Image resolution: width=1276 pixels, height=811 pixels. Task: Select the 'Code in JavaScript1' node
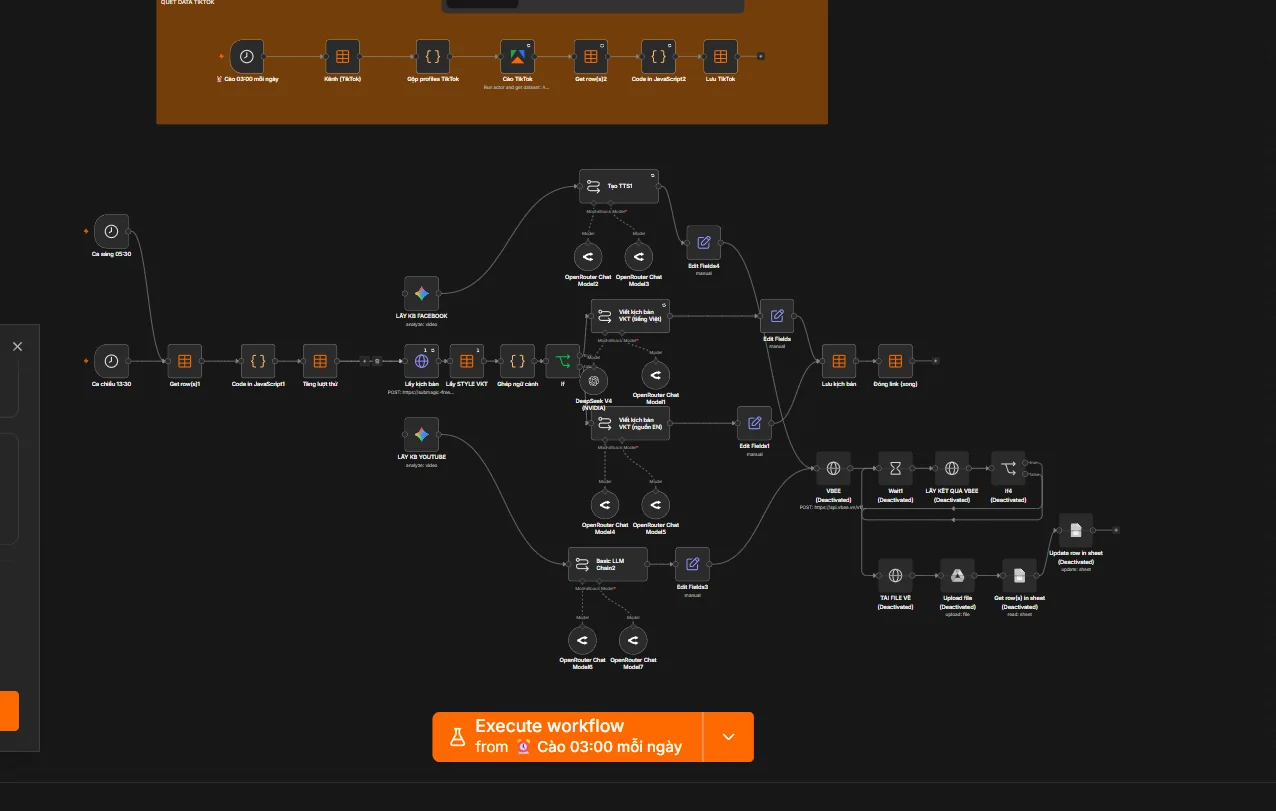pos(258,361)
